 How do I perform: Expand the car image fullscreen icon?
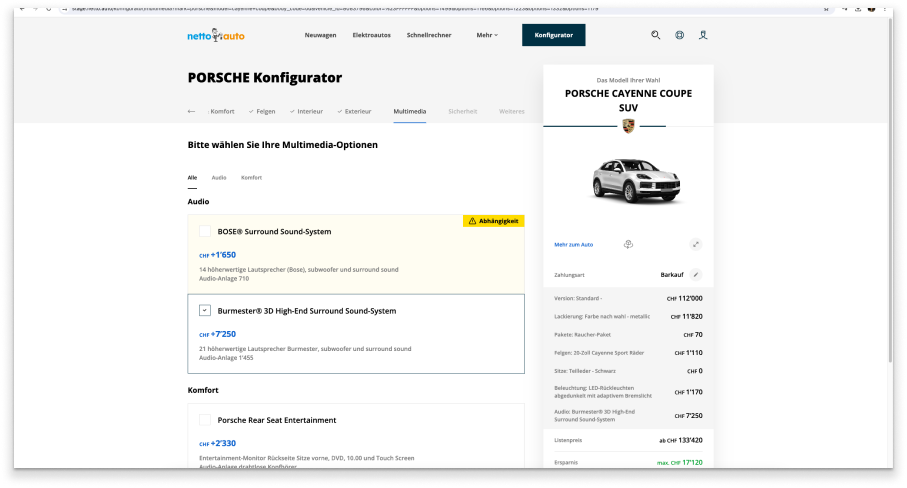point(696,244)
